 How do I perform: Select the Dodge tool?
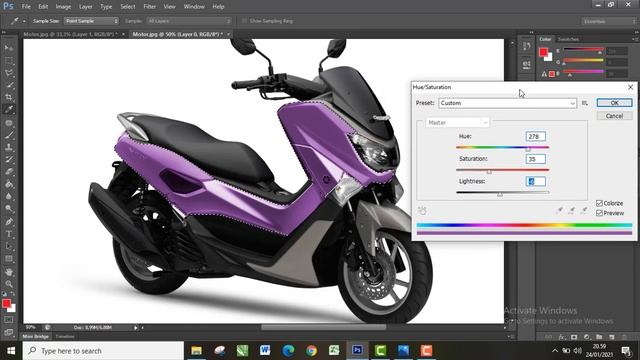point(9,209)
